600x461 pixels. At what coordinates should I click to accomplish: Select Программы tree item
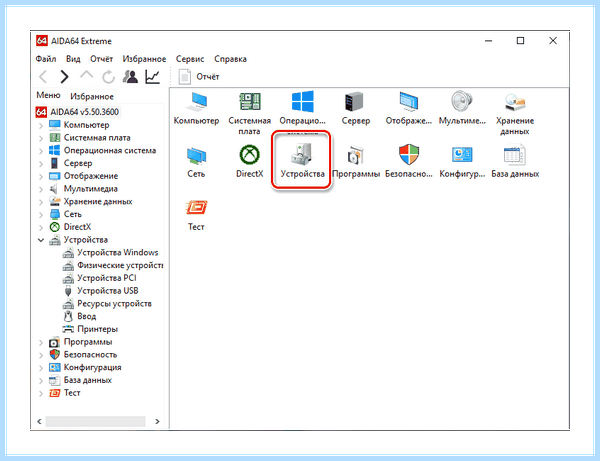[81, 342]
